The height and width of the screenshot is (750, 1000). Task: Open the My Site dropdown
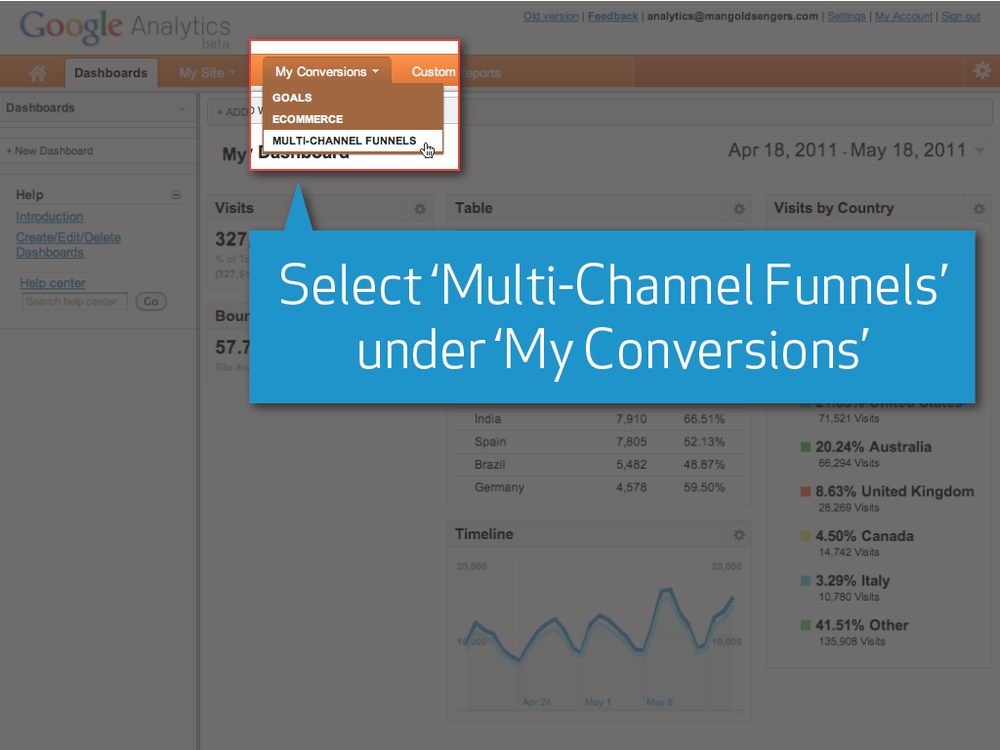pyautogui.click(x=203, y=72)
